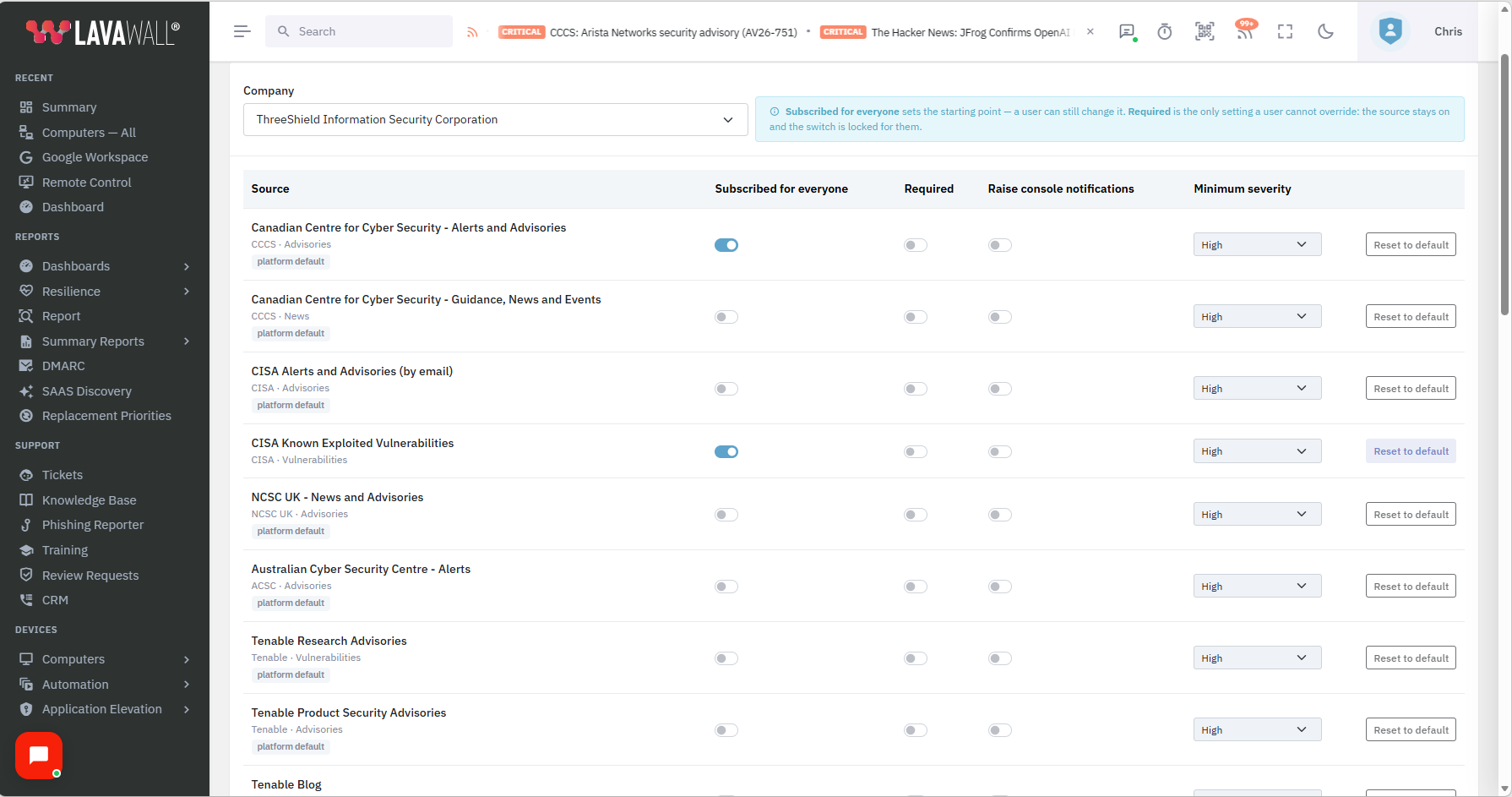Enable subscription for NCSC UK News
The height and width of the screenshot is (797, 1512).
(x=726, y=515)
